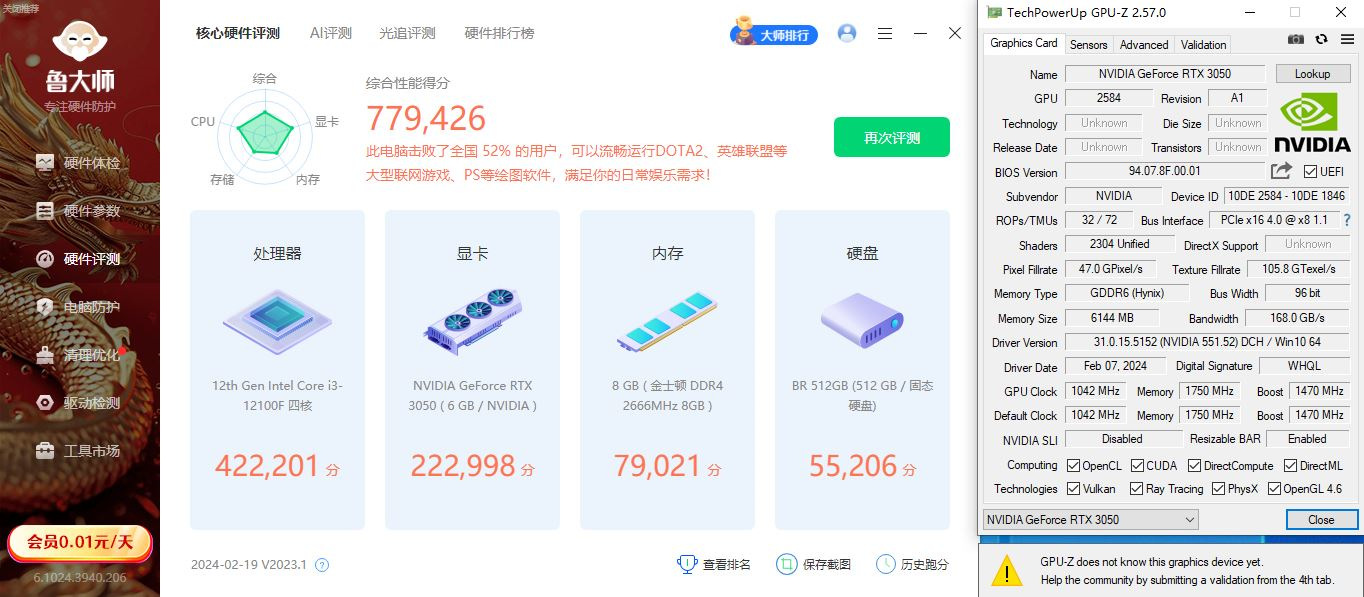Toggle the UEFI checkbox

click(1310, 172)
